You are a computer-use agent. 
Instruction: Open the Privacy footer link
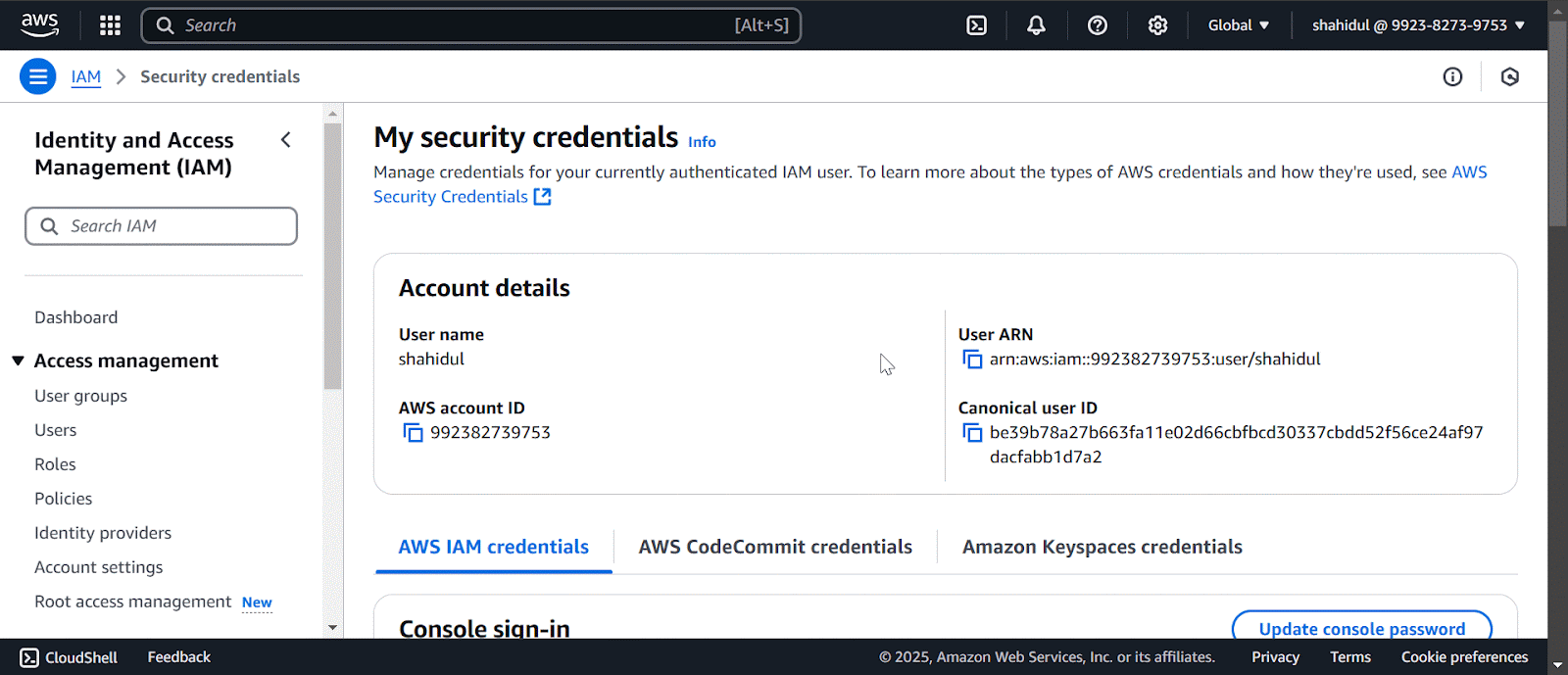click(1275, 657)
